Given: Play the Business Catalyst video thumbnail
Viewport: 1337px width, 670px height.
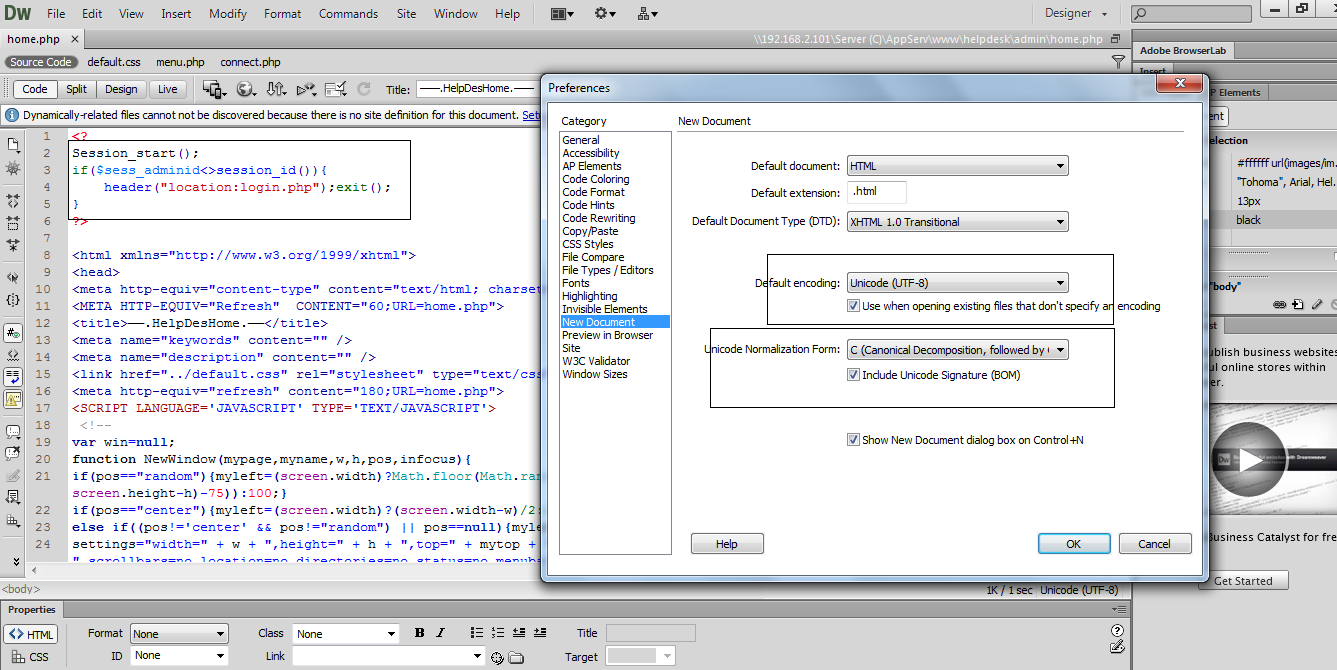Looking at the screenshot, I should click(1250, 460).
